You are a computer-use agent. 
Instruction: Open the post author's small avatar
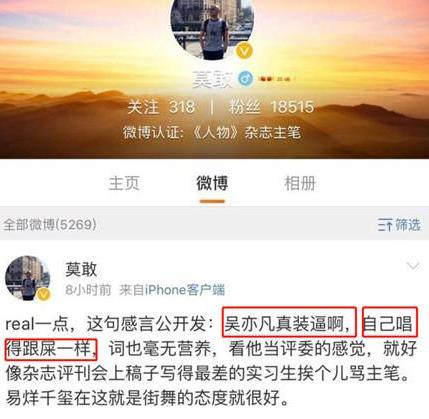[x=27, y=278]
